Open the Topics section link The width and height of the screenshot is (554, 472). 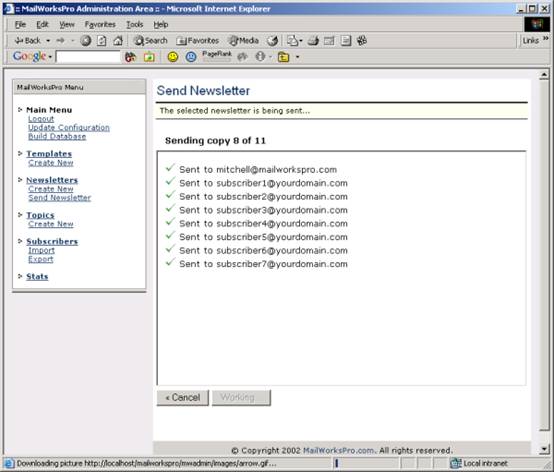(40, 215)
